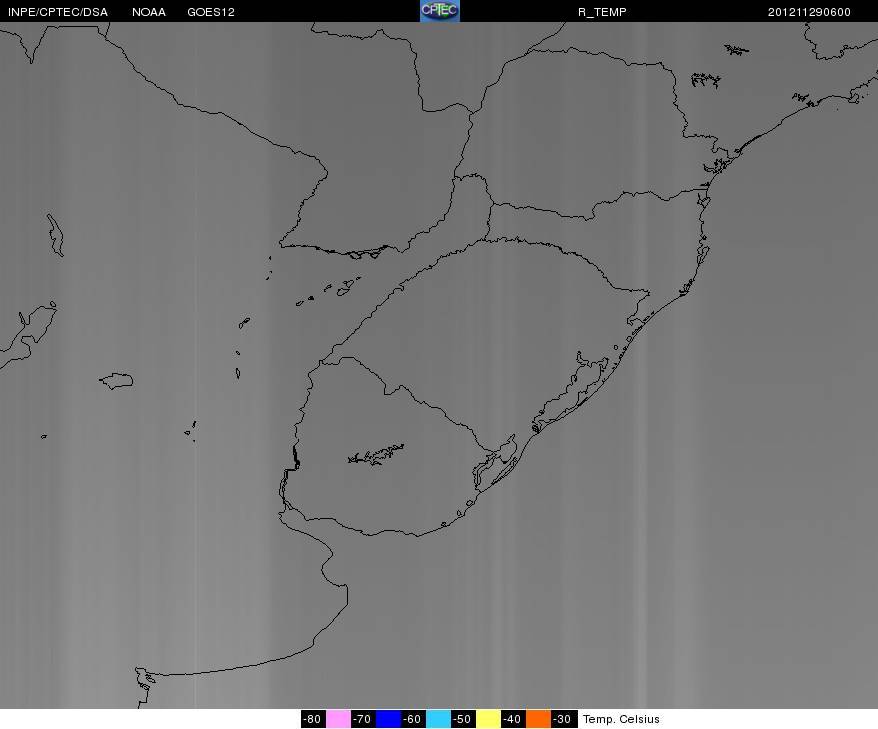Pick the pink swatch in the temperature legend

[x=338, y=719]
